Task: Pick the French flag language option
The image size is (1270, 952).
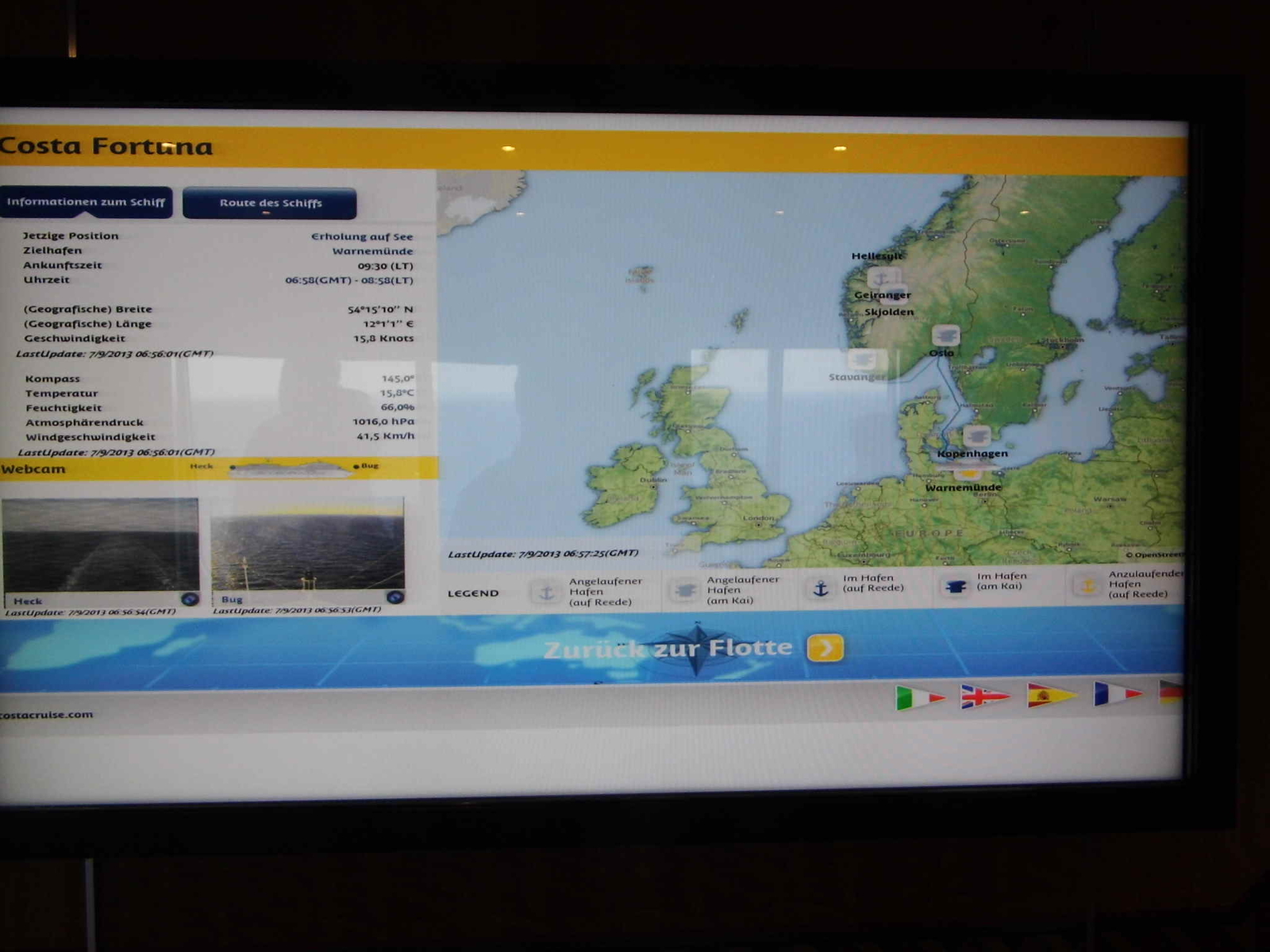Action: tap(1116, 693)
